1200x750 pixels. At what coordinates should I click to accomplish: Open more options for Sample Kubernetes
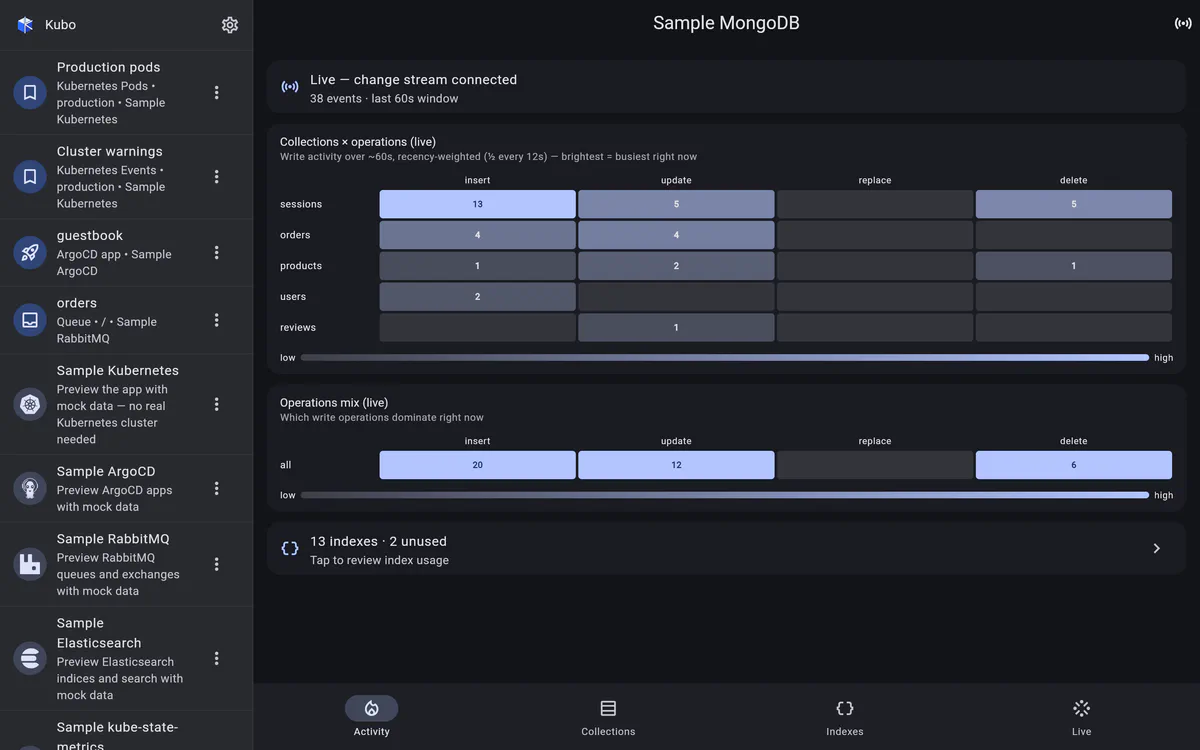pos(216,404)
